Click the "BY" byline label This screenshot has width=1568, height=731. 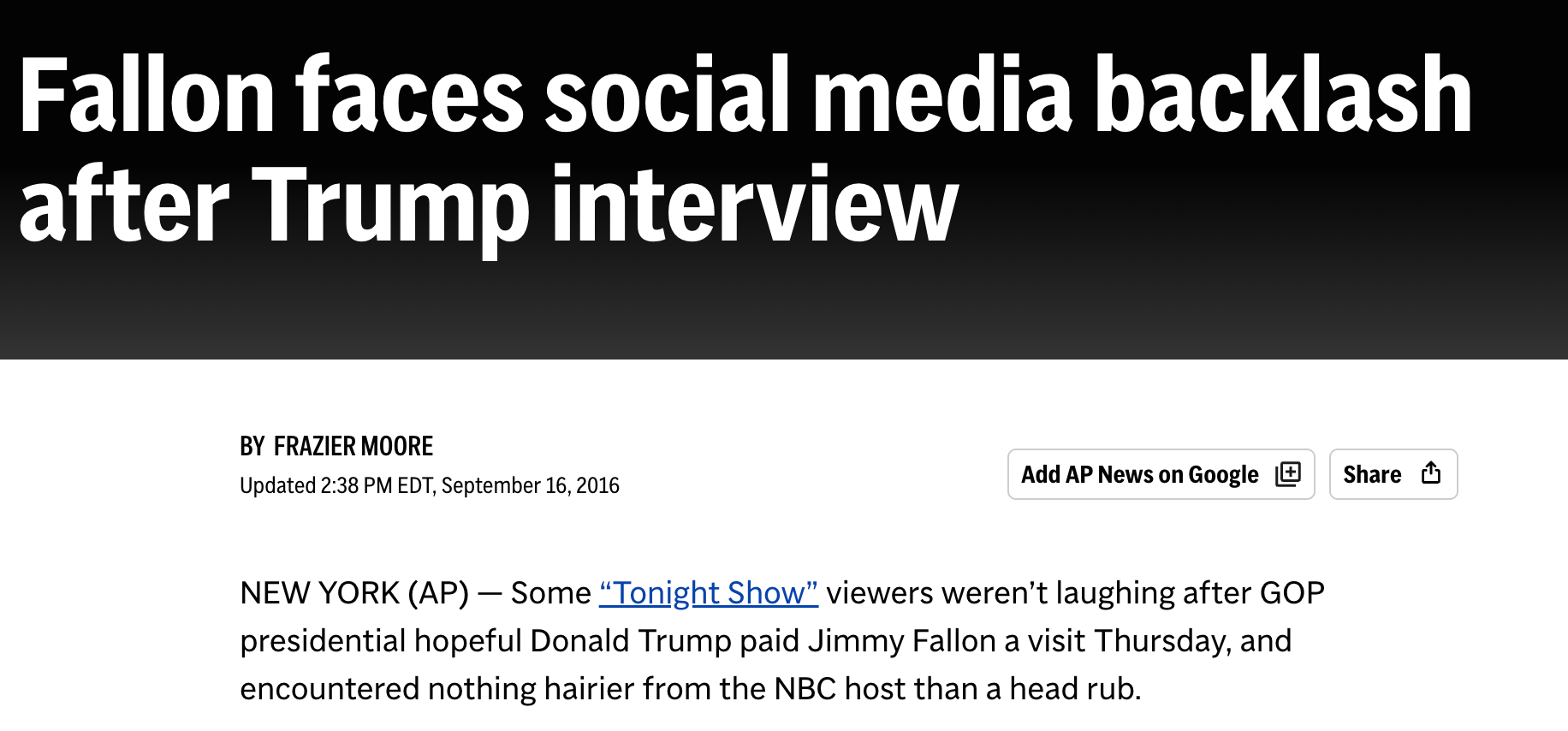click(252, 445)
